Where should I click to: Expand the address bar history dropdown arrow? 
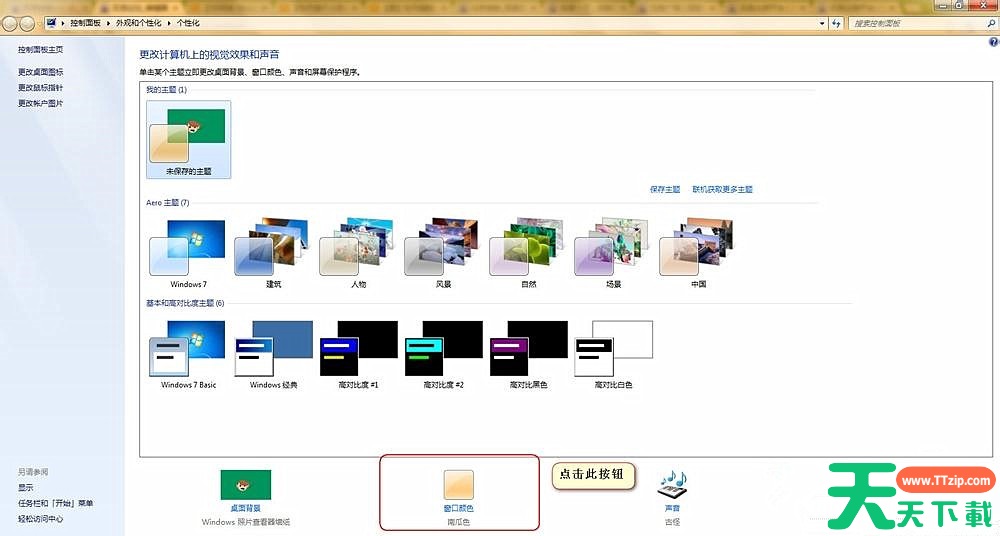point(822,23)
